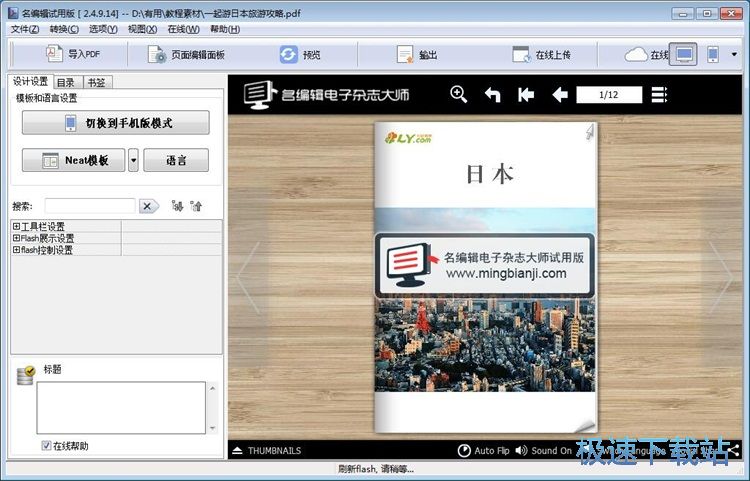Image resolution: width=750 pixels, height=481 pixels.
Task: Click the back arrow in the viewer toolbar
Action: click(492, 94)
